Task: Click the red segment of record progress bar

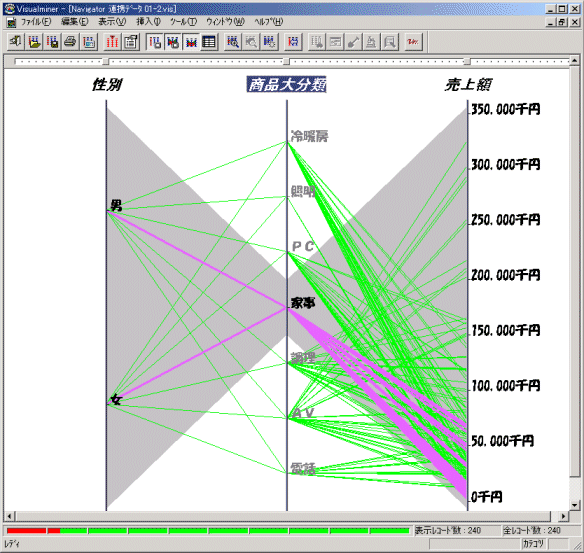Action: (x=34, y=531)
